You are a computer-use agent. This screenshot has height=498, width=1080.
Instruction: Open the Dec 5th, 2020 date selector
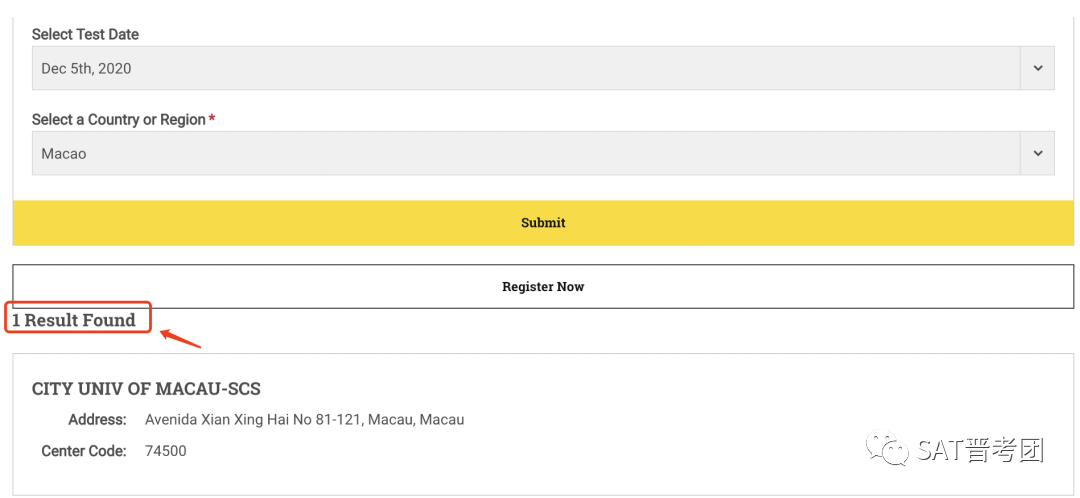pyautogui.click(x=543, y=68)
